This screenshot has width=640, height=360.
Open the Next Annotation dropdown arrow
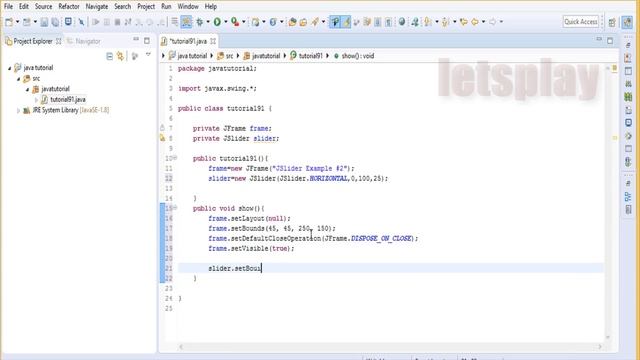437,22
